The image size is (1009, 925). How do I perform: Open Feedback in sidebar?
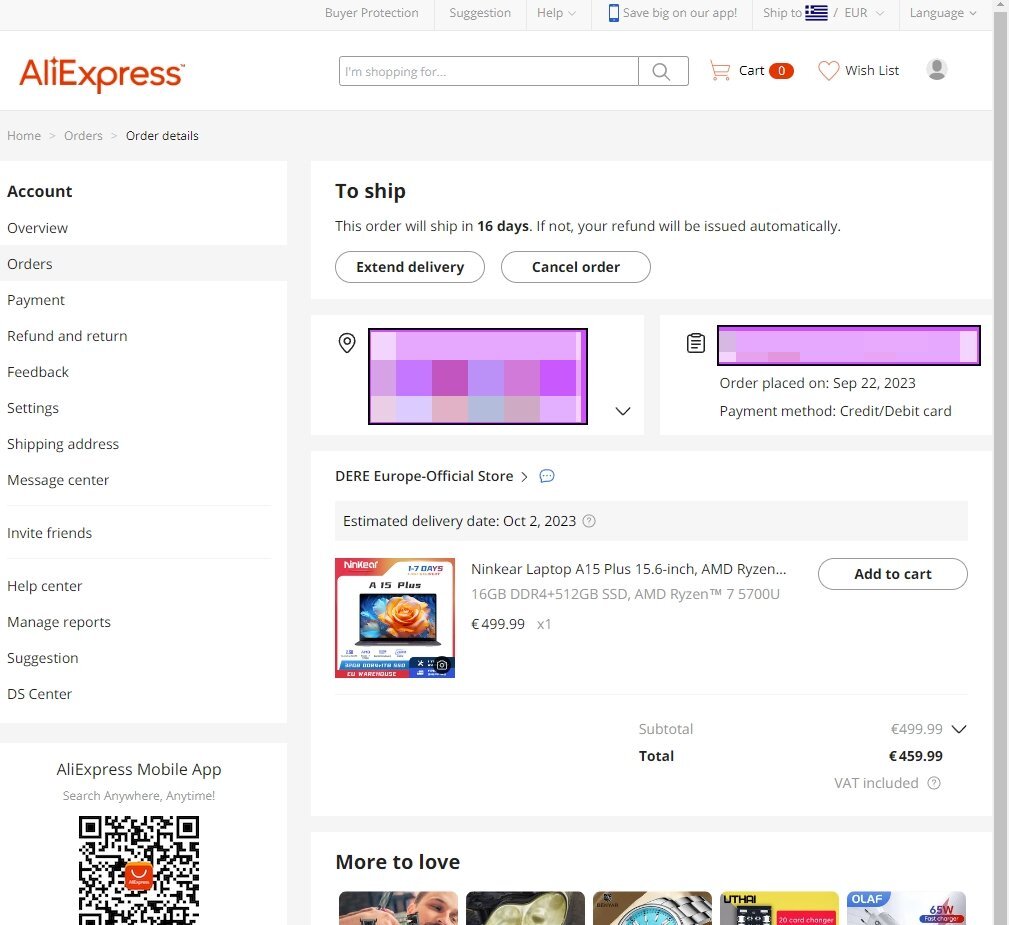38,372
